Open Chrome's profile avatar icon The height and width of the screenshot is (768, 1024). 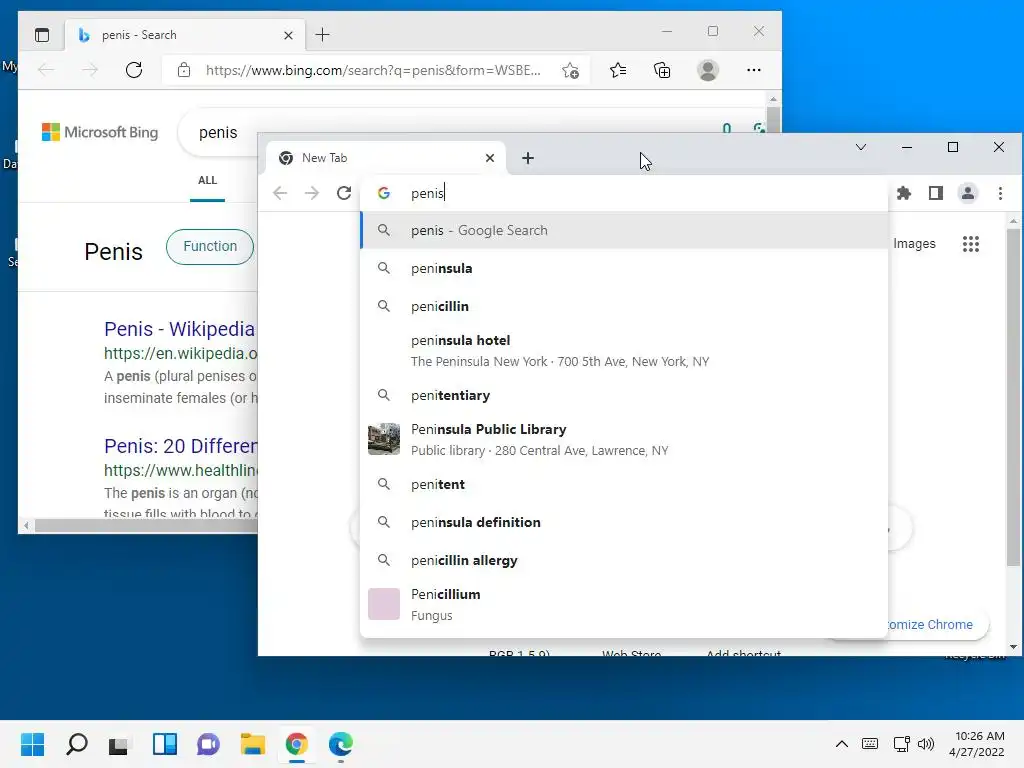(x=968, y=193)
